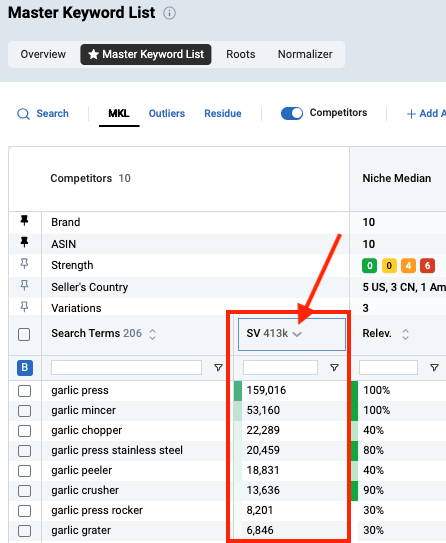Tick the select-all Search Terms checkbox
Viewport: 446px width, 543px height.
click(24, 335)
